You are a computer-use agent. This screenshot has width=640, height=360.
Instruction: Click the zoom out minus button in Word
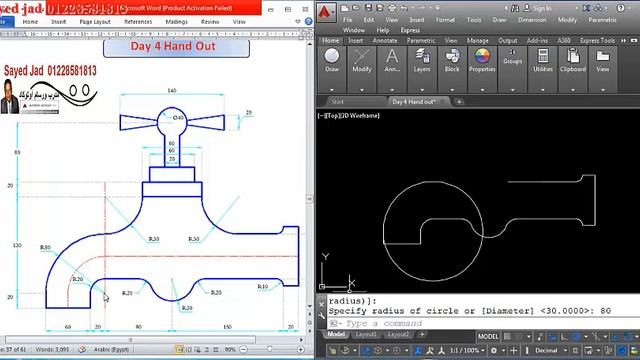(243, 349)
